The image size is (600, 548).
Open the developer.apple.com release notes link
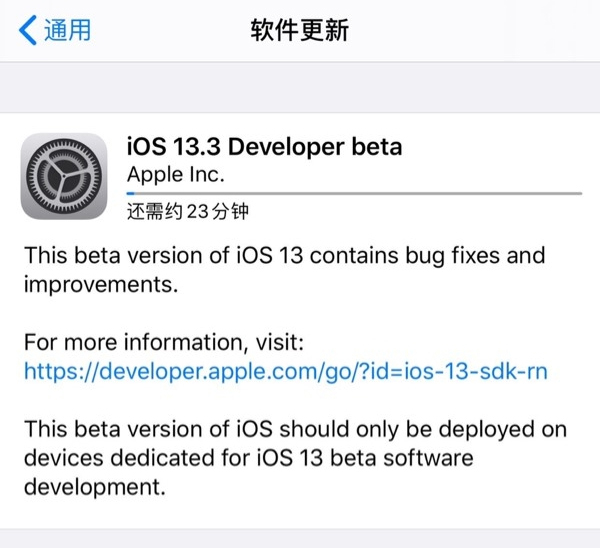coord(286,371)
